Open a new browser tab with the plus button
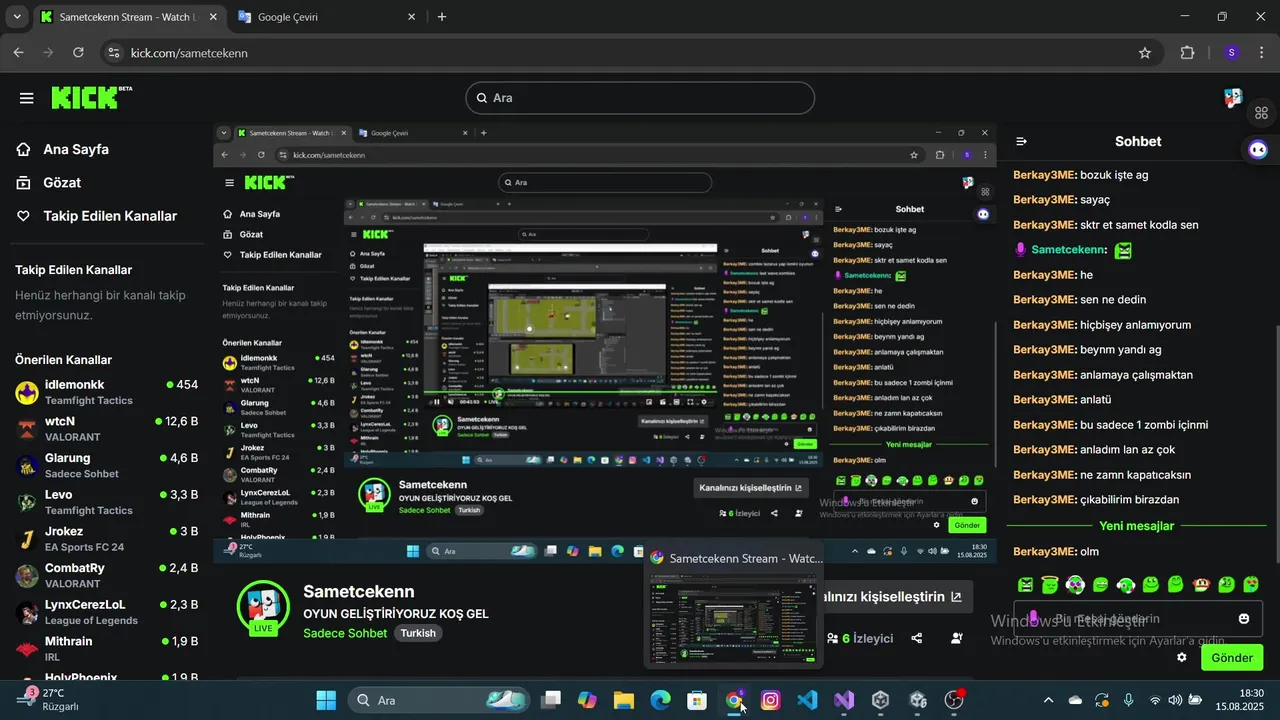Image resolution: width=1280 pixels, height=720 pixels. [442, 17]
